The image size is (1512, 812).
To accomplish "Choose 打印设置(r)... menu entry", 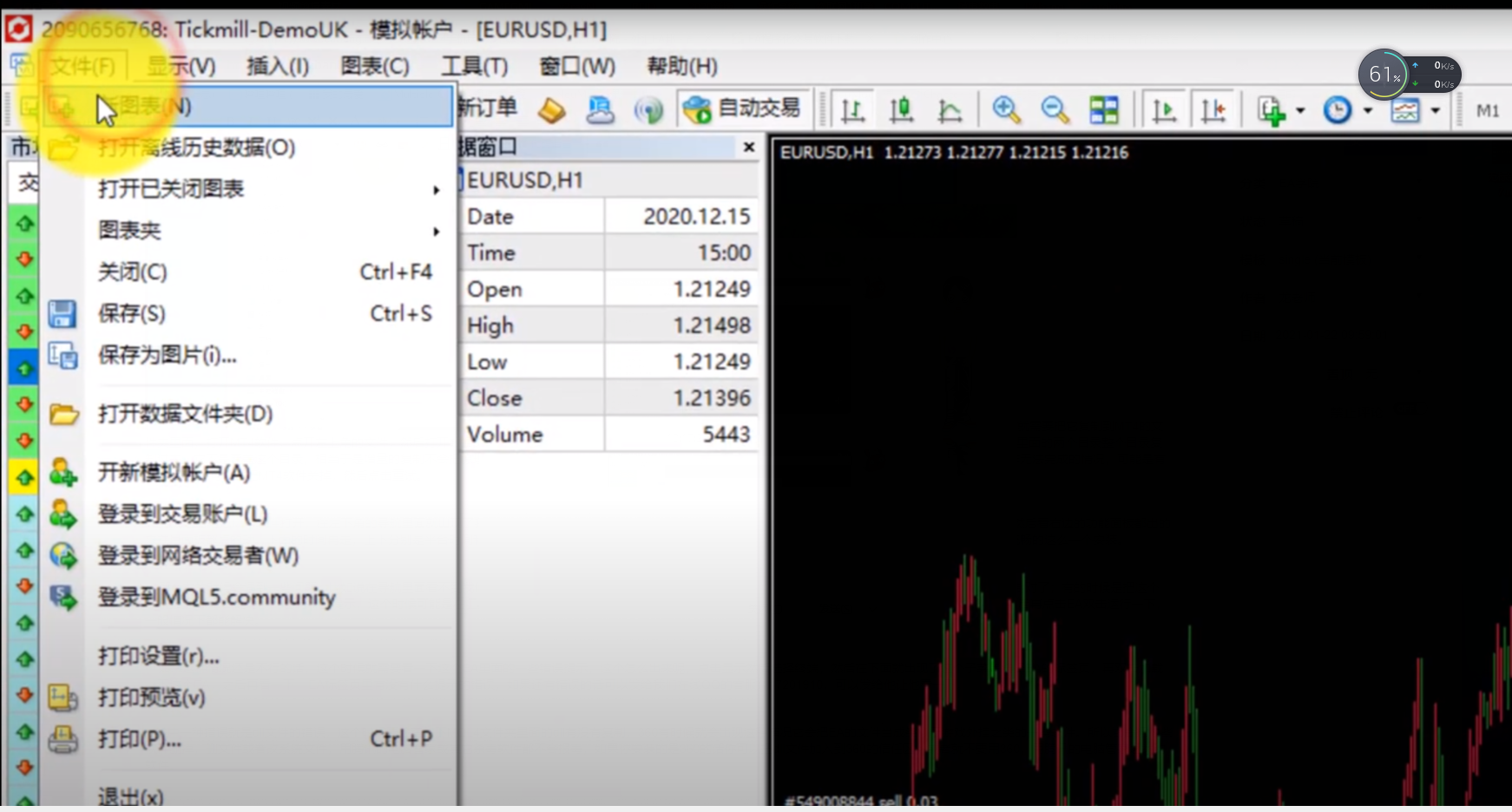I will click(x=247, y=657).
